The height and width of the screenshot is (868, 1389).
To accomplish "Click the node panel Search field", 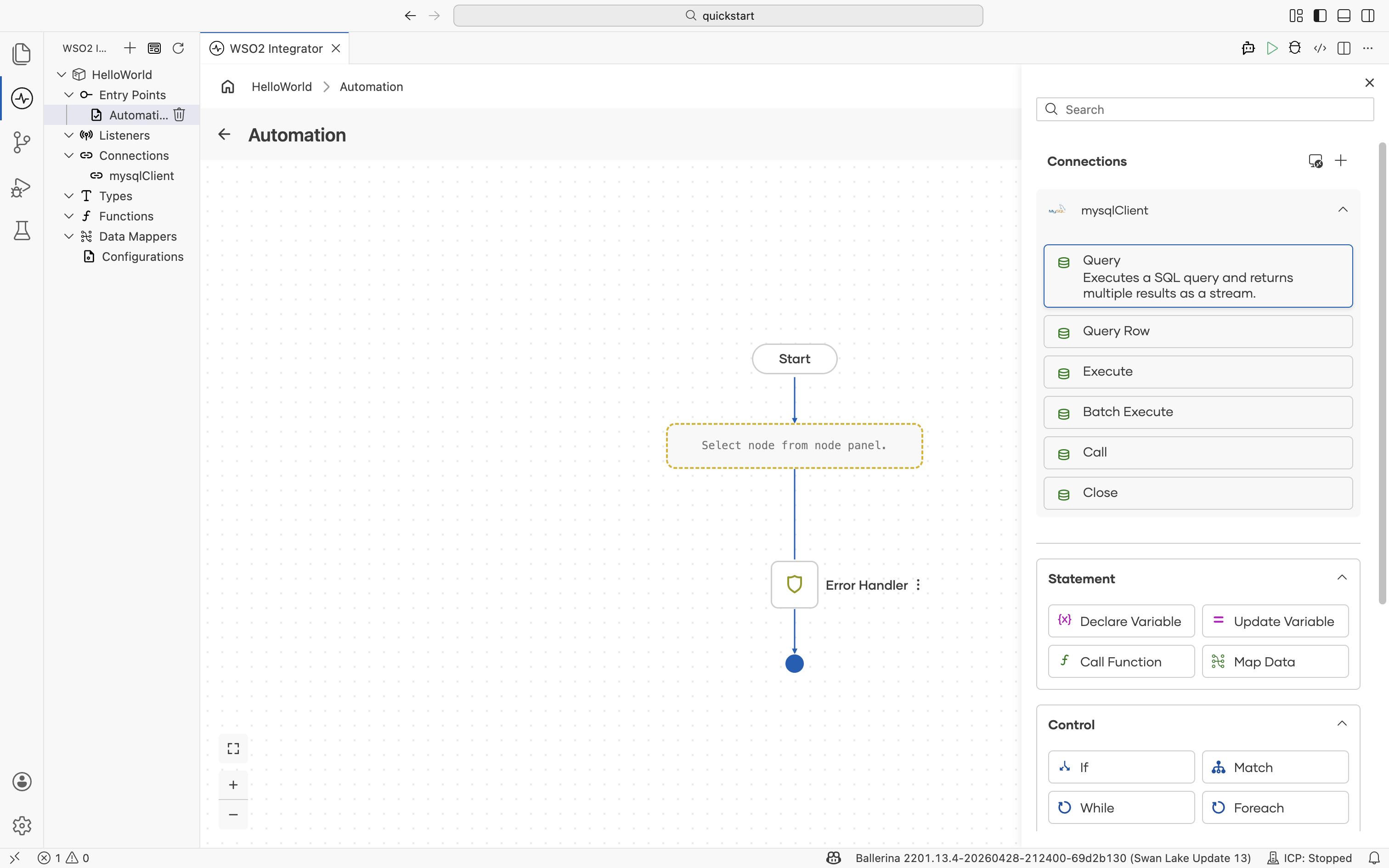I will tap(1205, 109).
